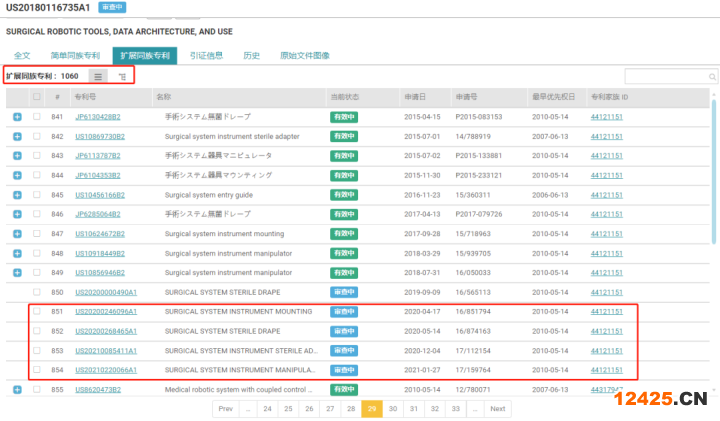Screen dimensions: 720x421
Task: Switch to list view icon
Action: click(97, 76)
